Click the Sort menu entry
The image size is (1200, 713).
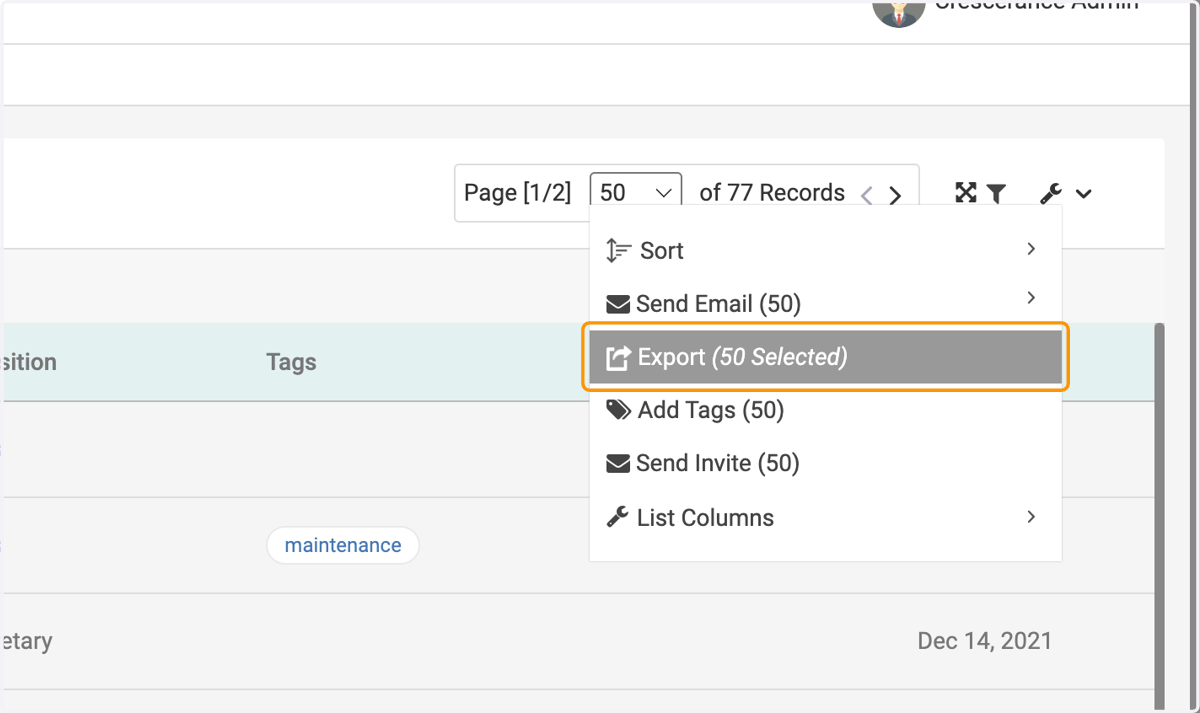point(825,250)
